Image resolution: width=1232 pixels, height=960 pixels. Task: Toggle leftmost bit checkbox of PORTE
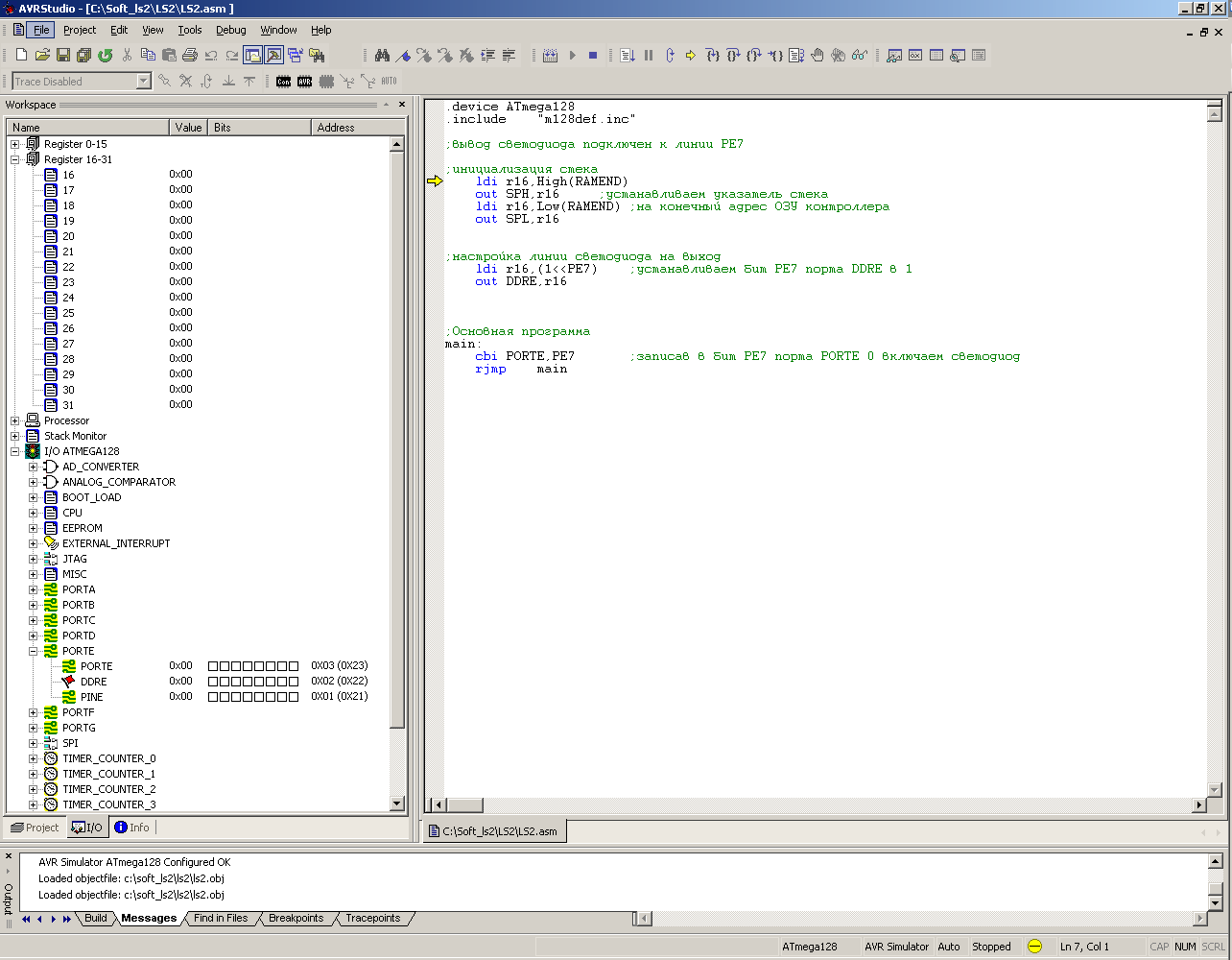coord(213,666)
